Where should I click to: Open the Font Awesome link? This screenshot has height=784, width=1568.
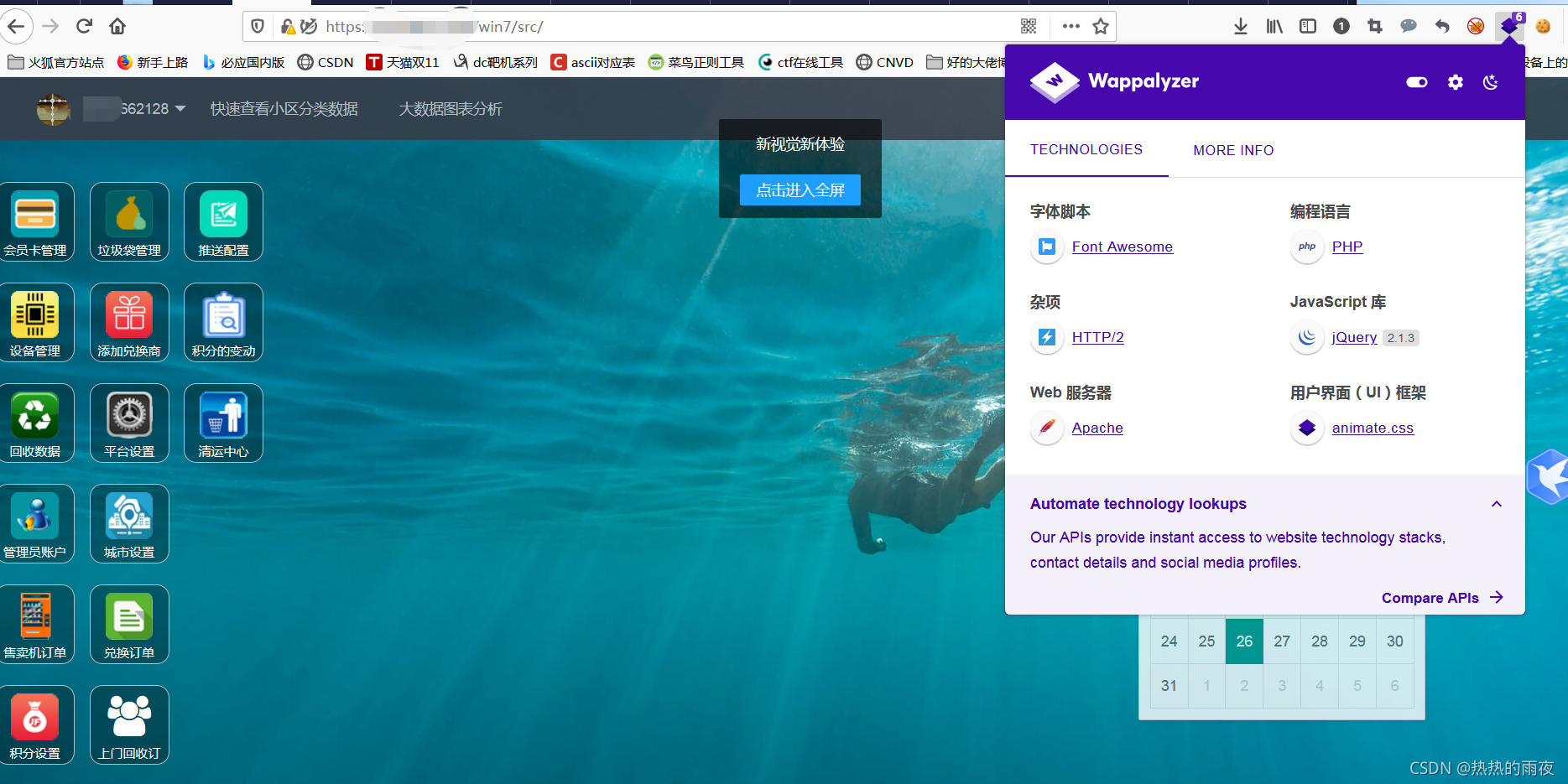pyautogui.click(x=1123, y=247)
